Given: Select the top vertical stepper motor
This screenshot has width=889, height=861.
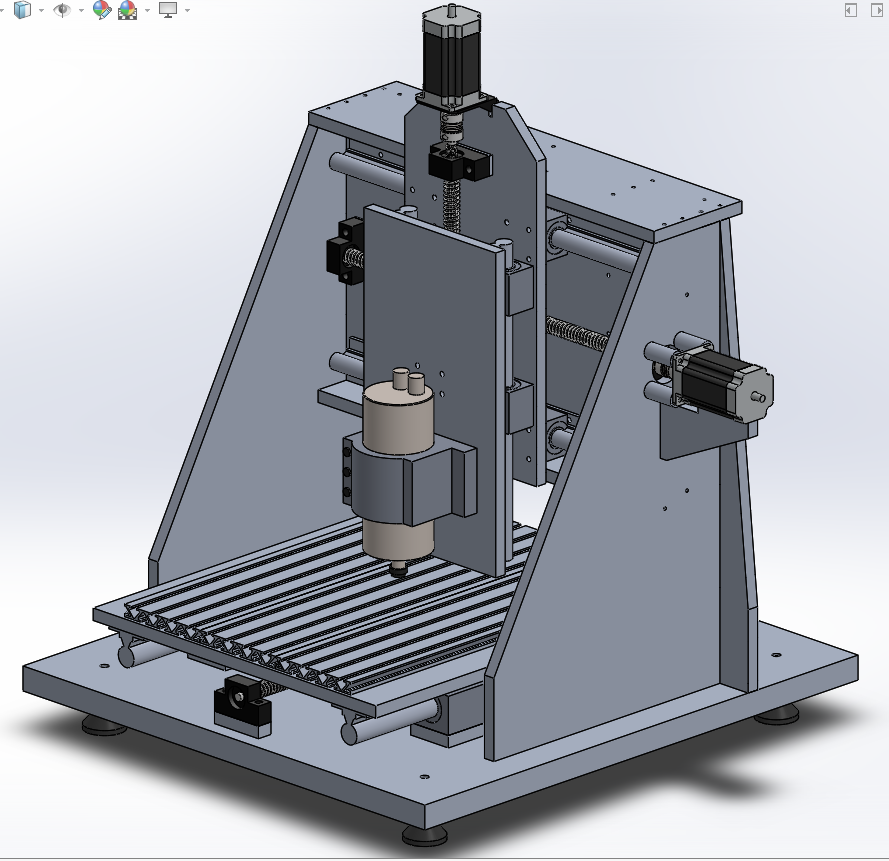Looking at the screenshot, I should (451, 57).
